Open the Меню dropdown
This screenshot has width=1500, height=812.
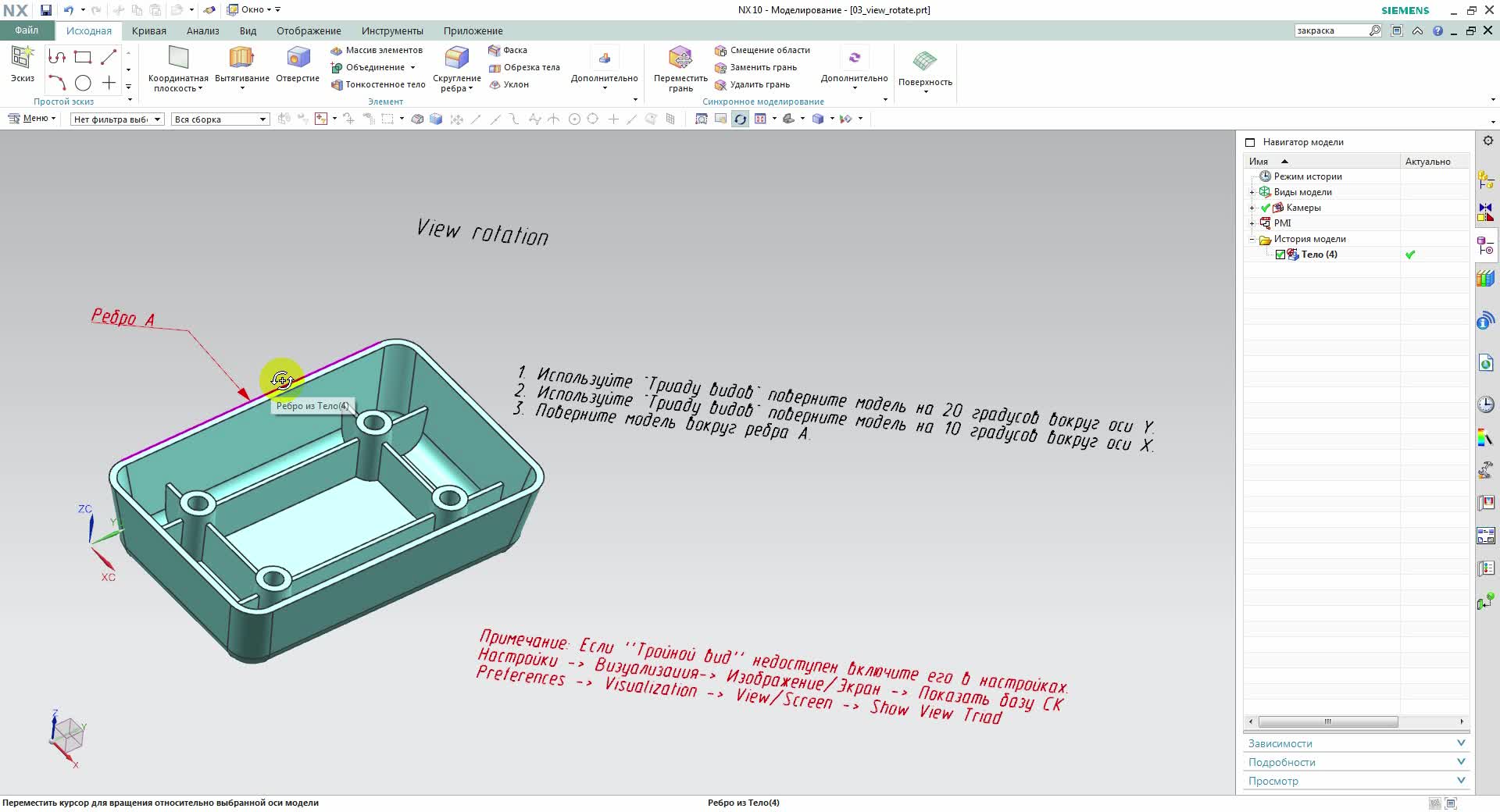(32, 119)
